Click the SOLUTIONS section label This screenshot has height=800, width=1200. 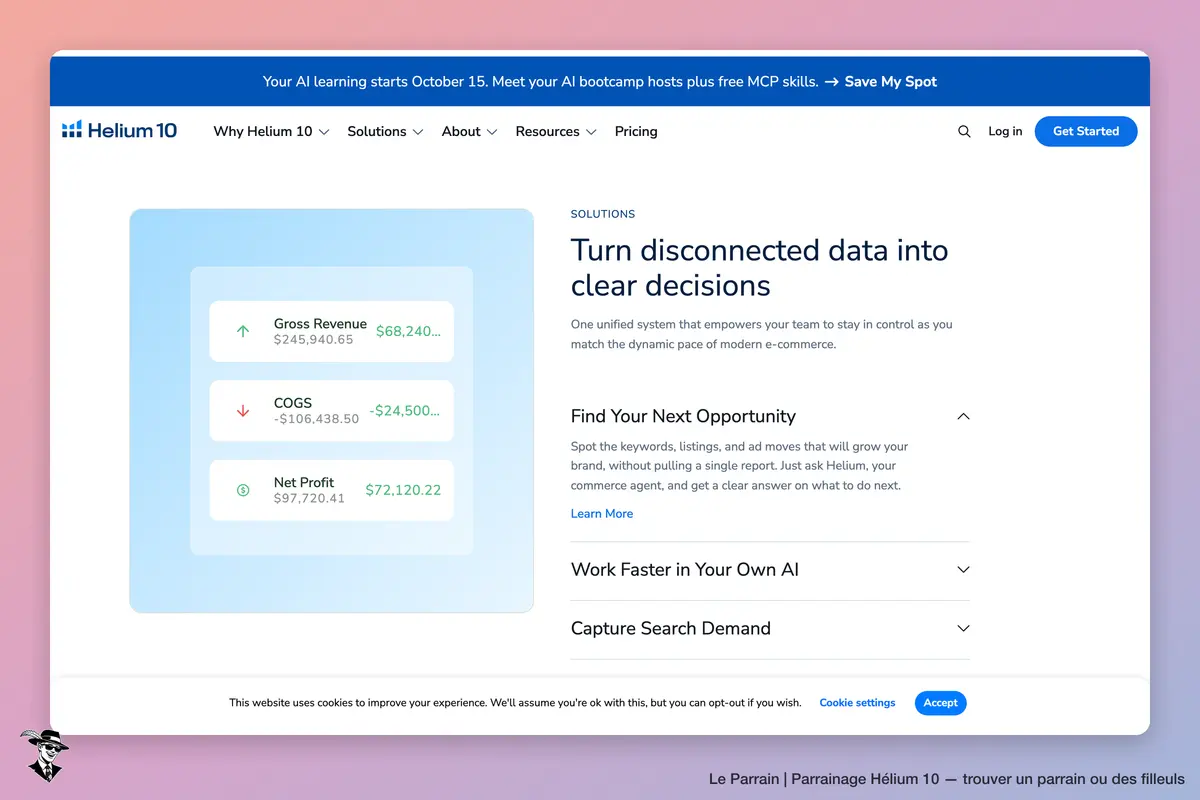point(603,214)
